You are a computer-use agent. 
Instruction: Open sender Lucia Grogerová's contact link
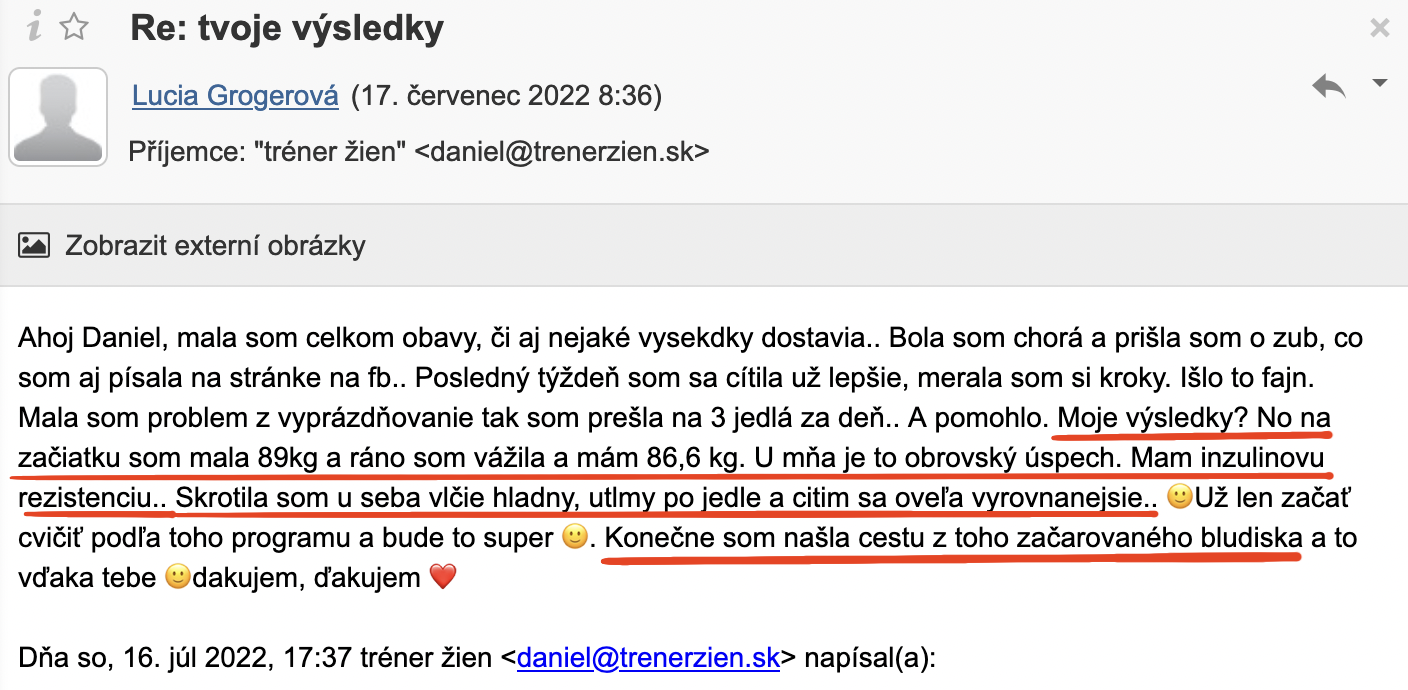[x=235, y=97]
